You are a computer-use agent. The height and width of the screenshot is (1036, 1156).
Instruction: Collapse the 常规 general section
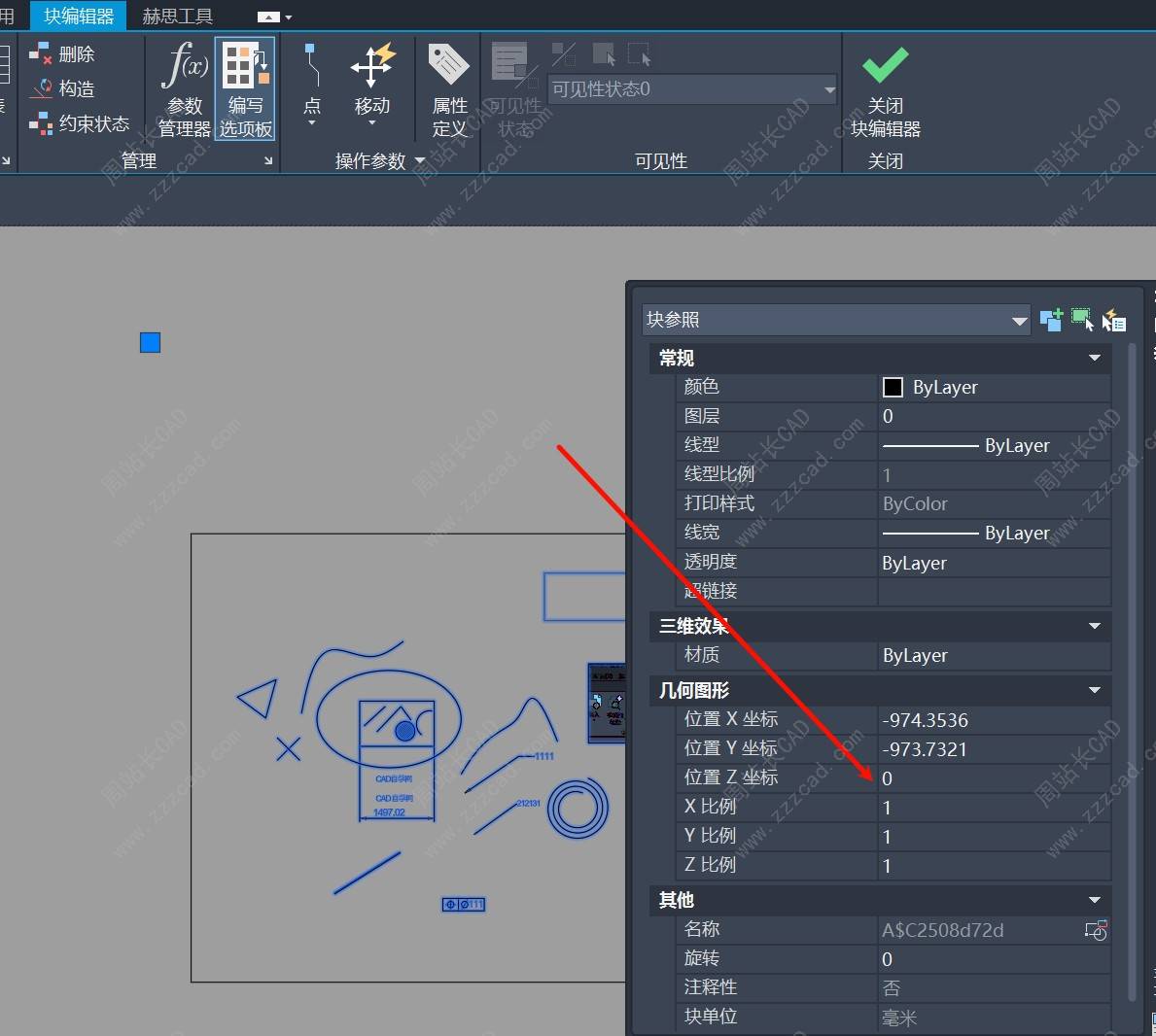pos(1095,359)
